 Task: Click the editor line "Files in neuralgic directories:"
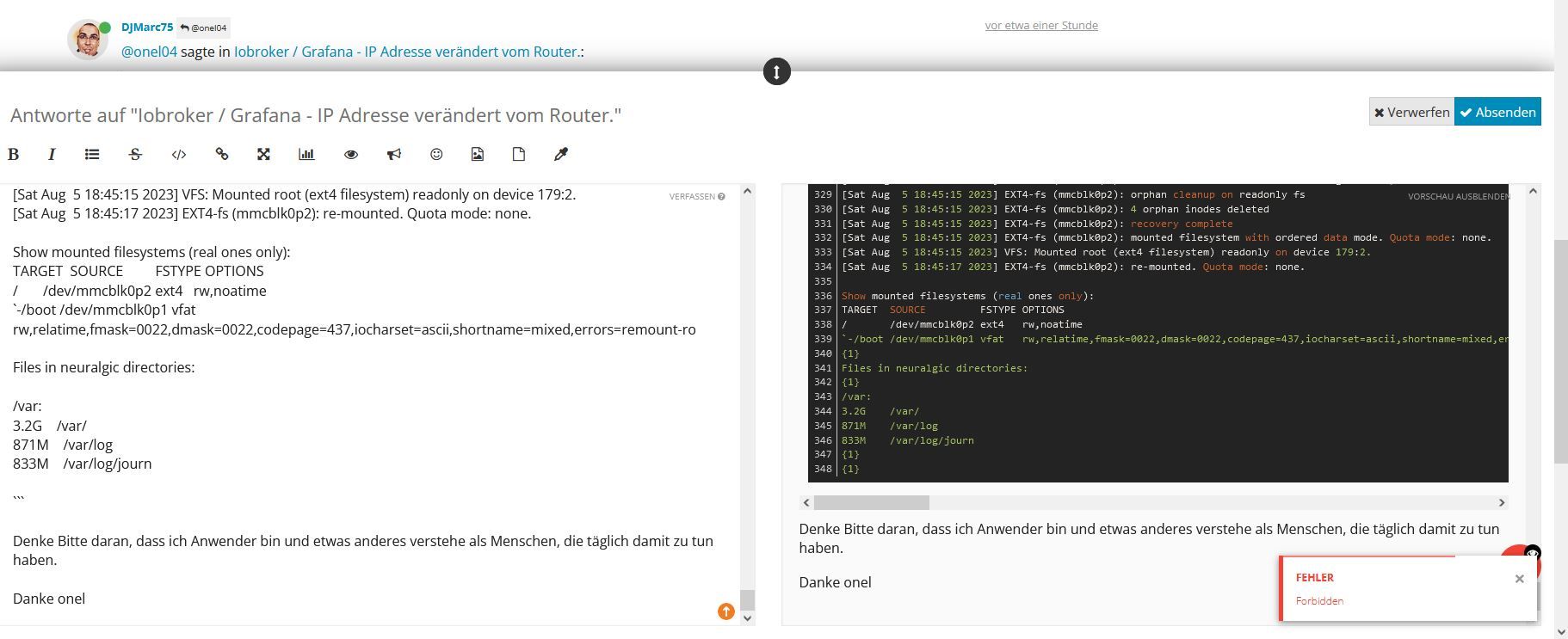(x=104, y=367)
